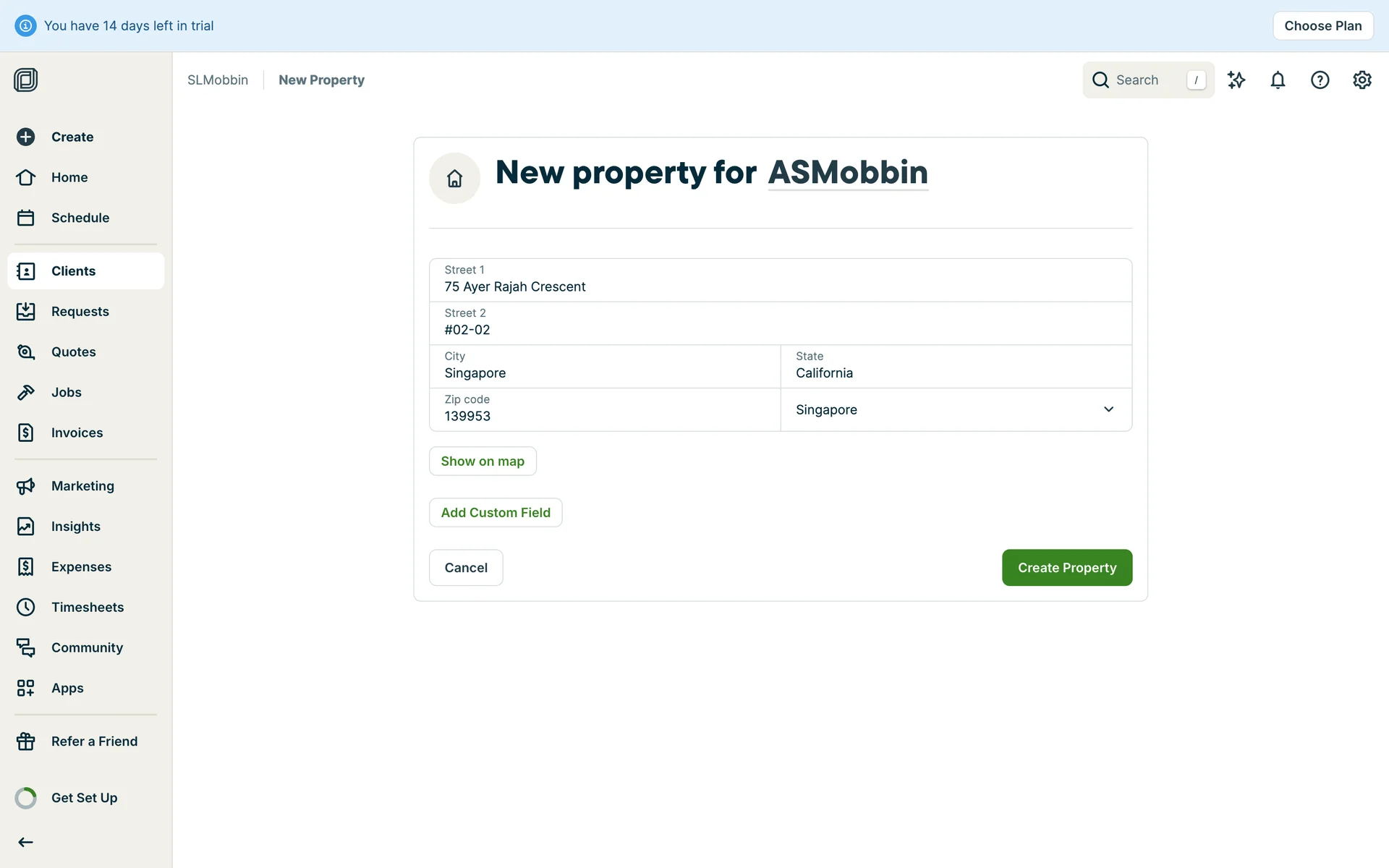
Task: Click the plus icon next to Create
Action: pyautogui.click(x=25, y=137)
